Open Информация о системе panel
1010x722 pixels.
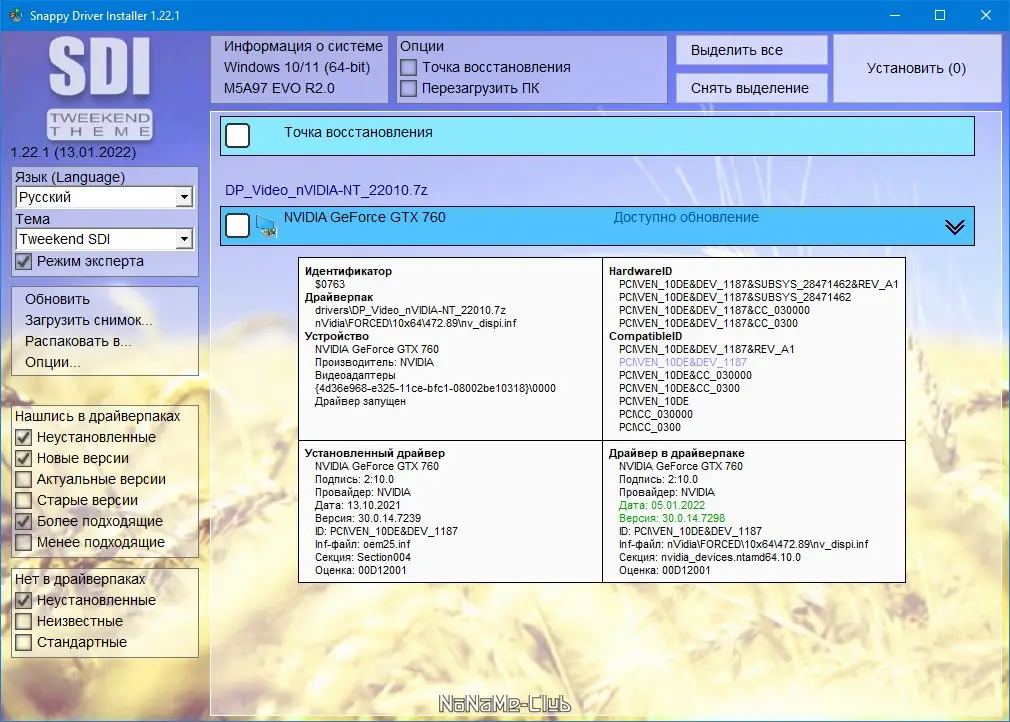coord(300,68)
